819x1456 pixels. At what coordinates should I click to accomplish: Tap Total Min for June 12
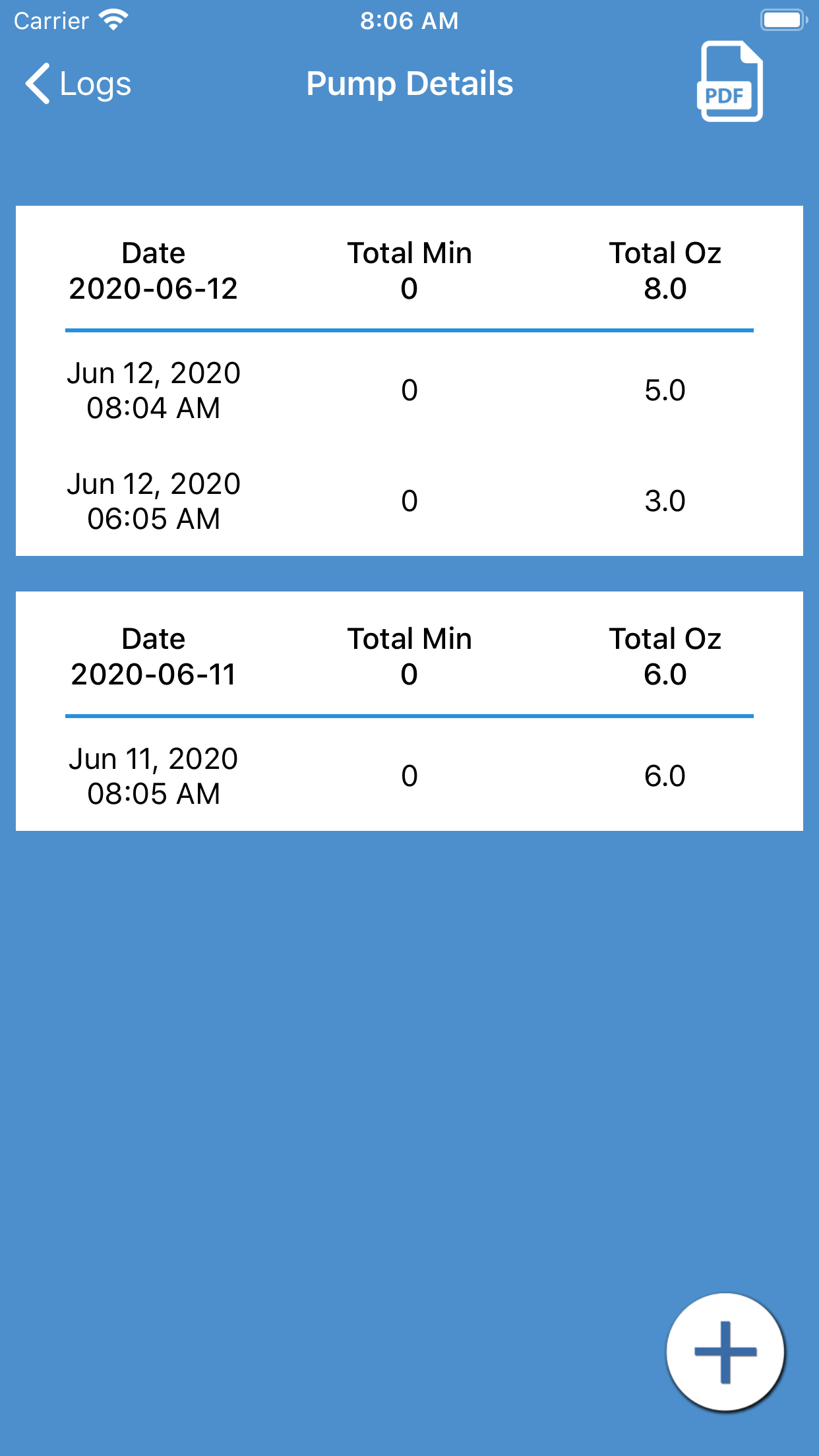[409, 271]
